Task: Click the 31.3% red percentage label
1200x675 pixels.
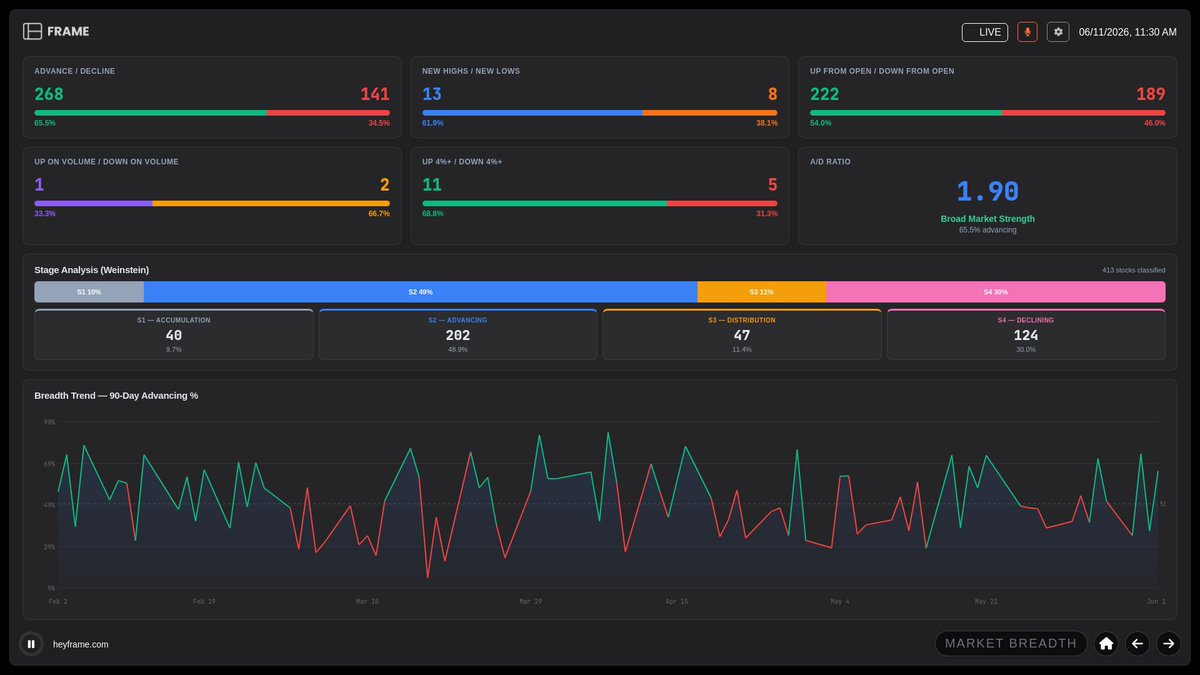Action: click(767, 213)
